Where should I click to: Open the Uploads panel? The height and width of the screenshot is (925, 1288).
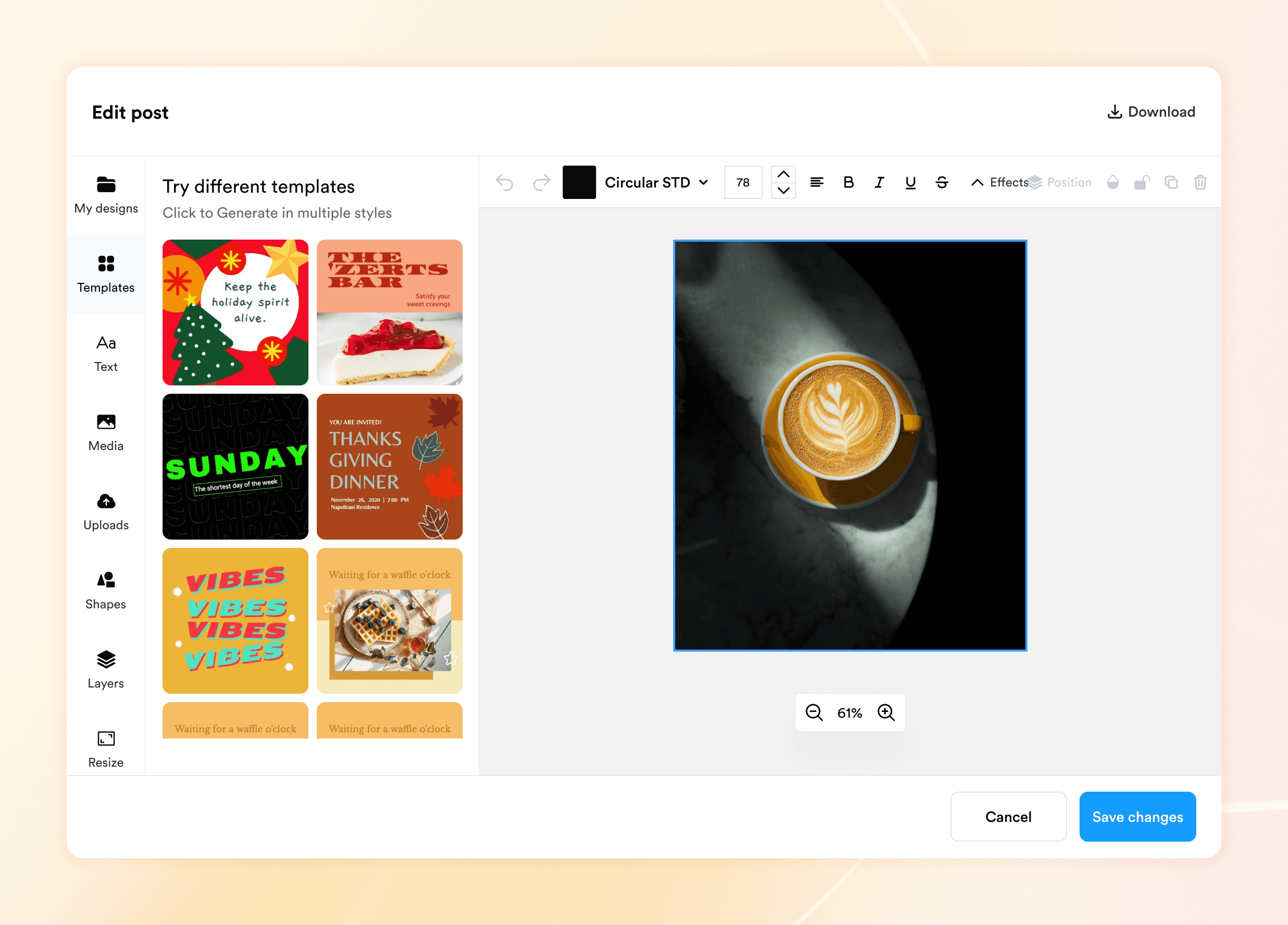(x=106, y=512)
